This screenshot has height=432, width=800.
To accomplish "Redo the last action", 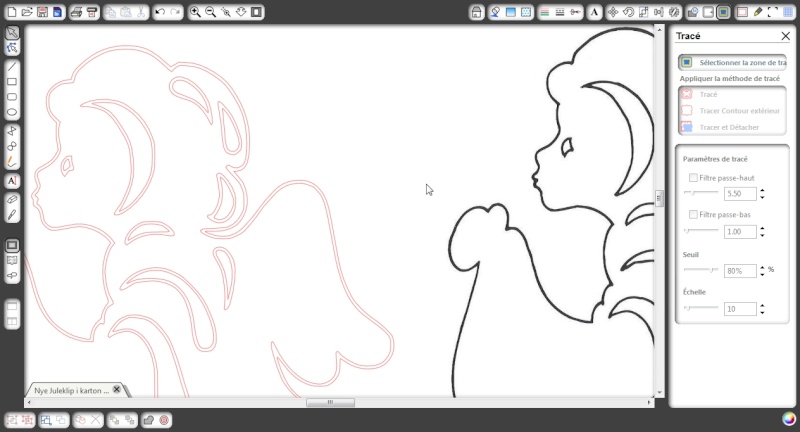I will pos(175,12).
